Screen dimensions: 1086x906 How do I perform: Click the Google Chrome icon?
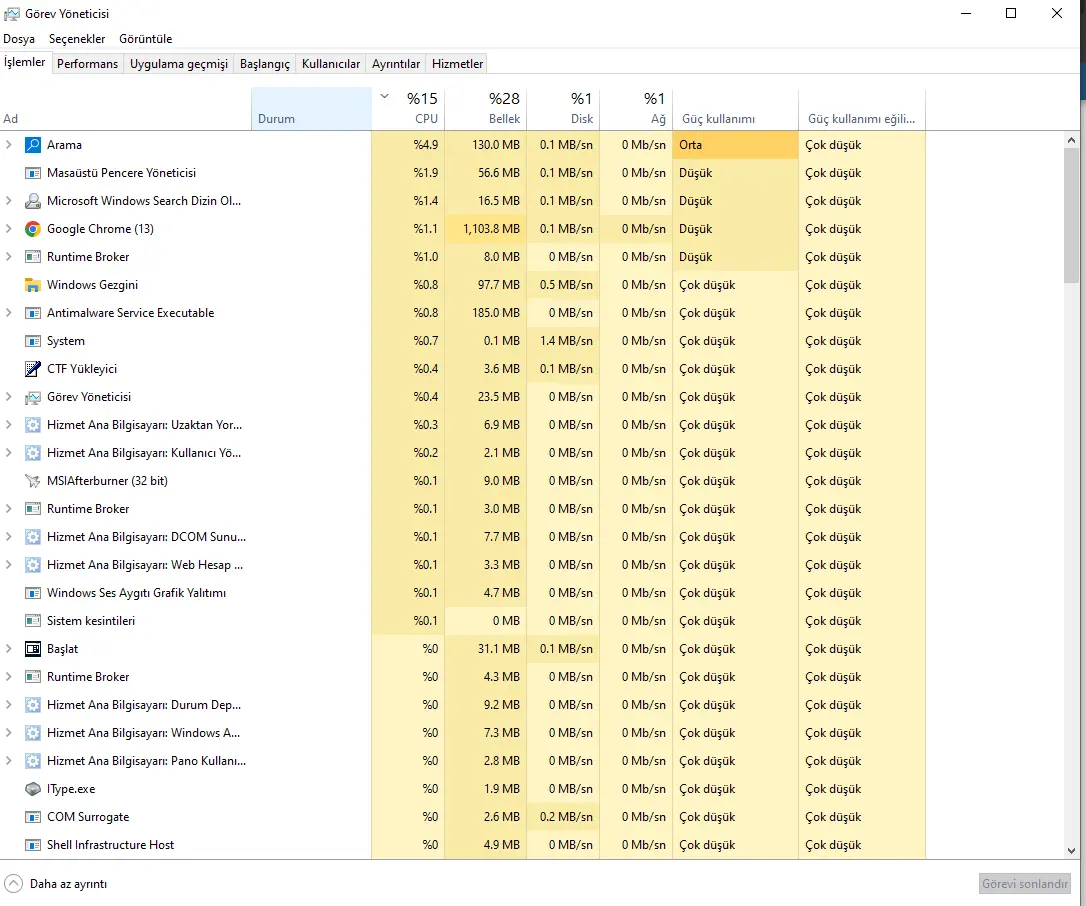coord(33,229)
